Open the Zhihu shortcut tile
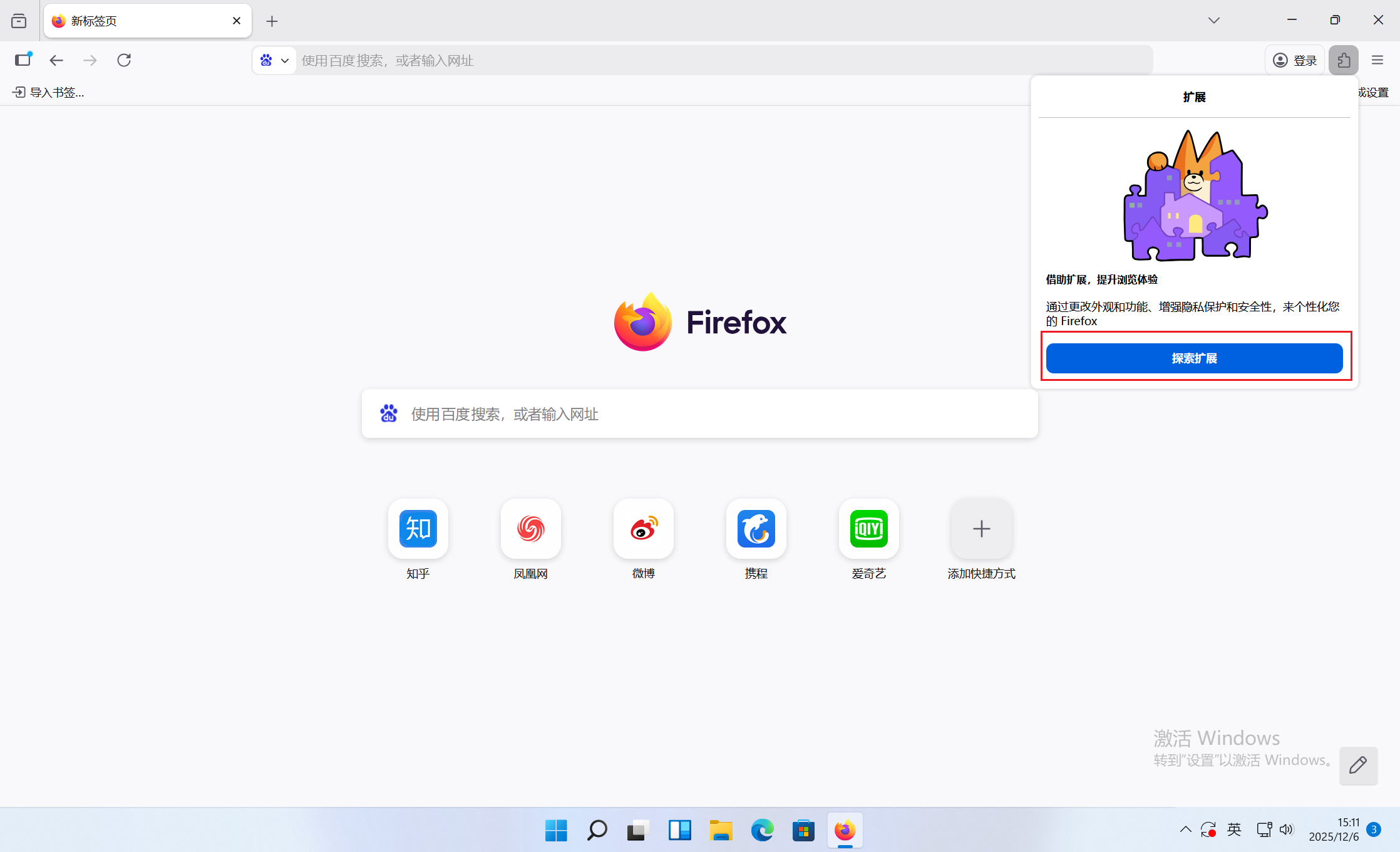The image size is (1400, 852). click(418, 529)
